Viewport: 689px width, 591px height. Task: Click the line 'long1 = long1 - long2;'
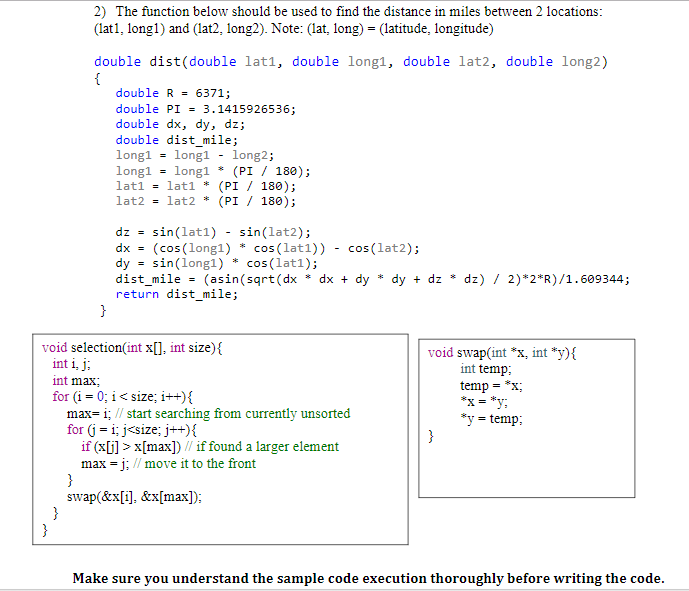(195, 156)
